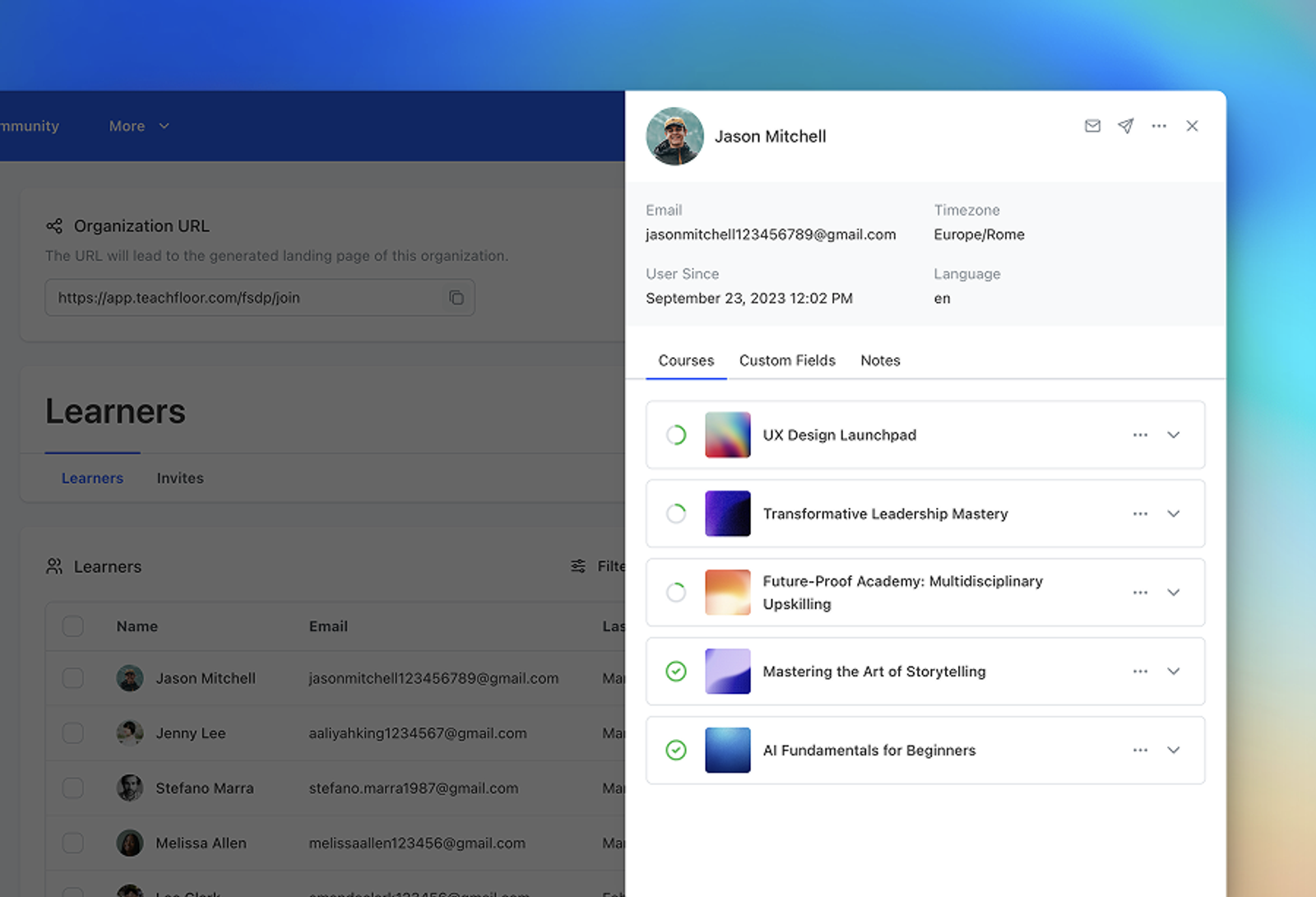Viewport: 1316px width, 897px height.
Task: Expand the Future-Proof Academy course details
Action: [x=1174, y=593]
